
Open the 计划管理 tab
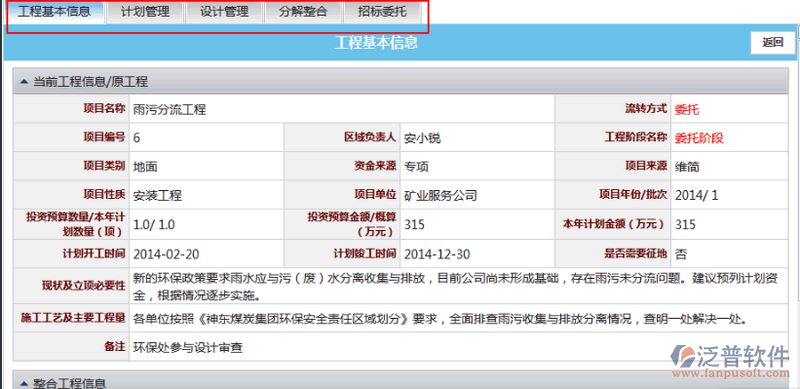pos(145,12)
